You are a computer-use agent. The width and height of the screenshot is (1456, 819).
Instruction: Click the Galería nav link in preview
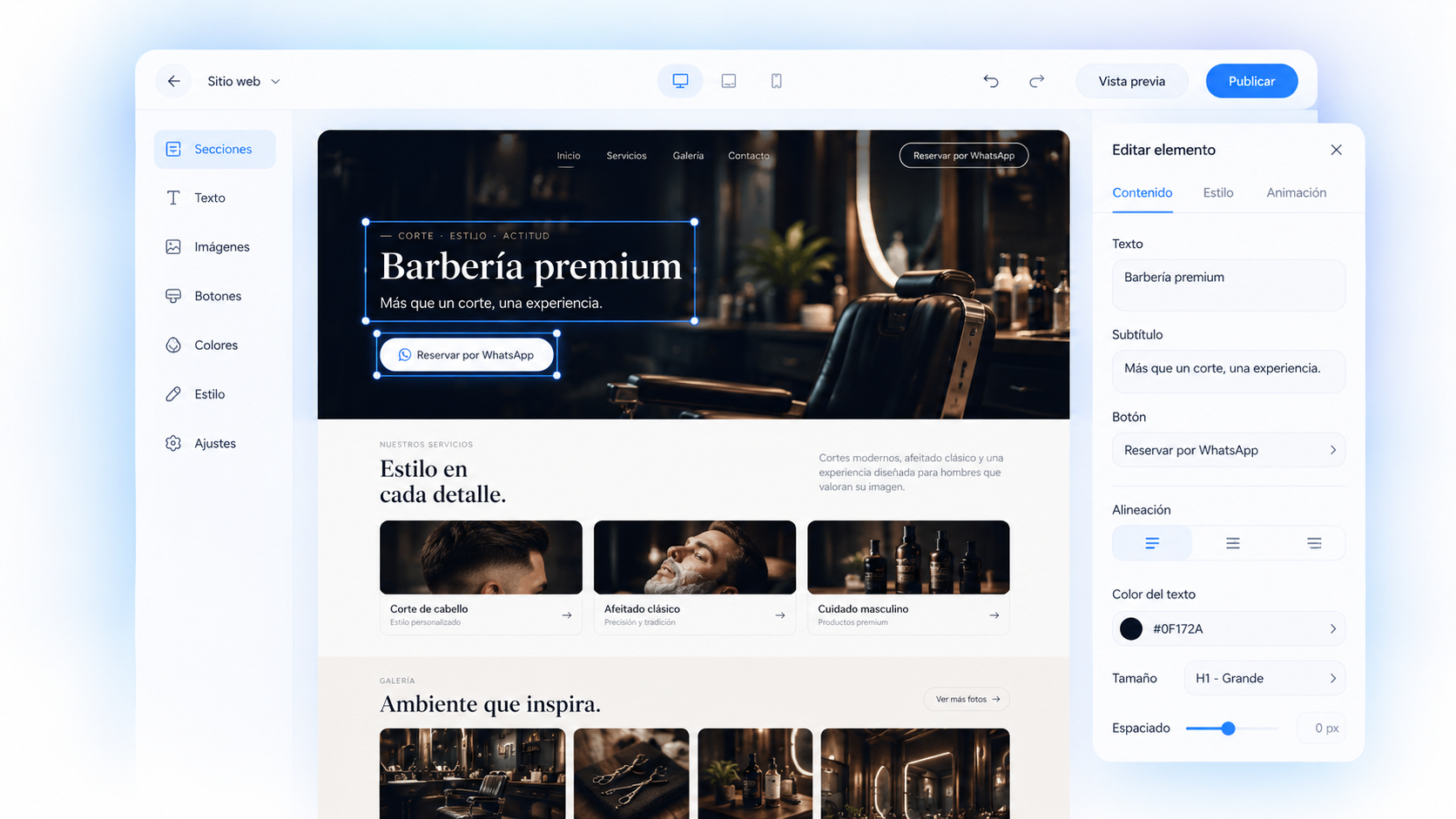coord(688,156)
